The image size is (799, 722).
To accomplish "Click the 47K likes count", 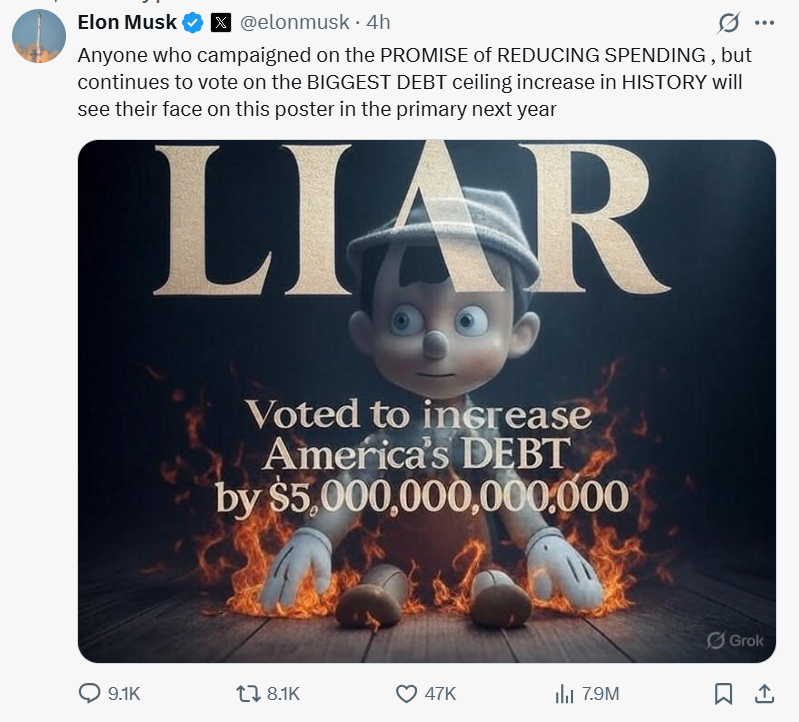I will point(440,693).
